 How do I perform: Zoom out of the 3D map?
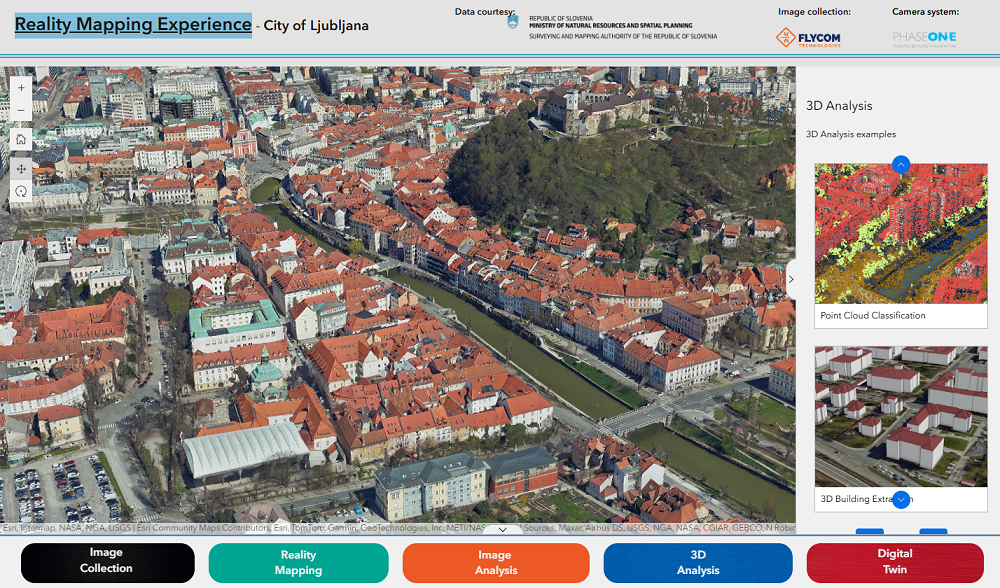[21, 112]
